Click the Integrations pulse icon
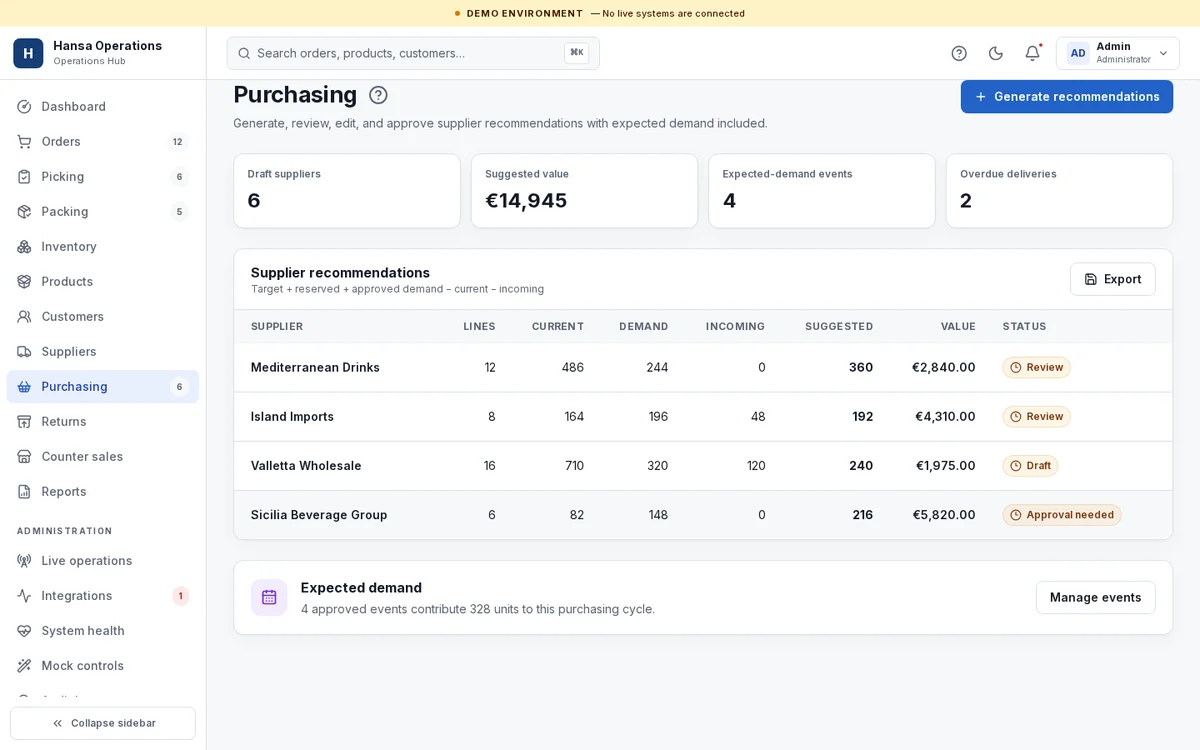Screen dimensions: 1200x750 pos(24,595)
